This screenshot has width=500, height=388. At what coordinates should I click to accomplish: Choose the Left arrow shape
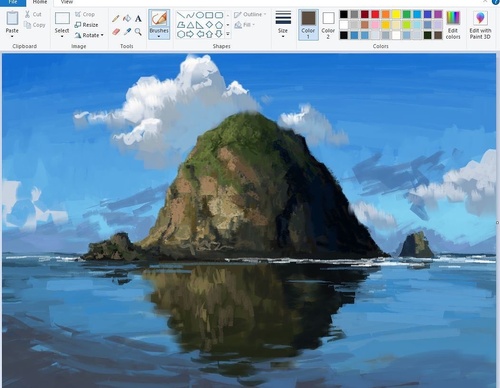[200, 34]
